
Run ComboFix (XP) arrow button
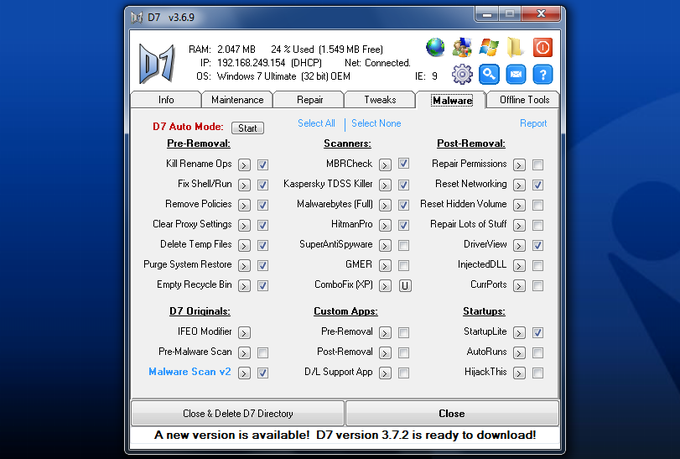pyautogui.click(x=385, y=286)
